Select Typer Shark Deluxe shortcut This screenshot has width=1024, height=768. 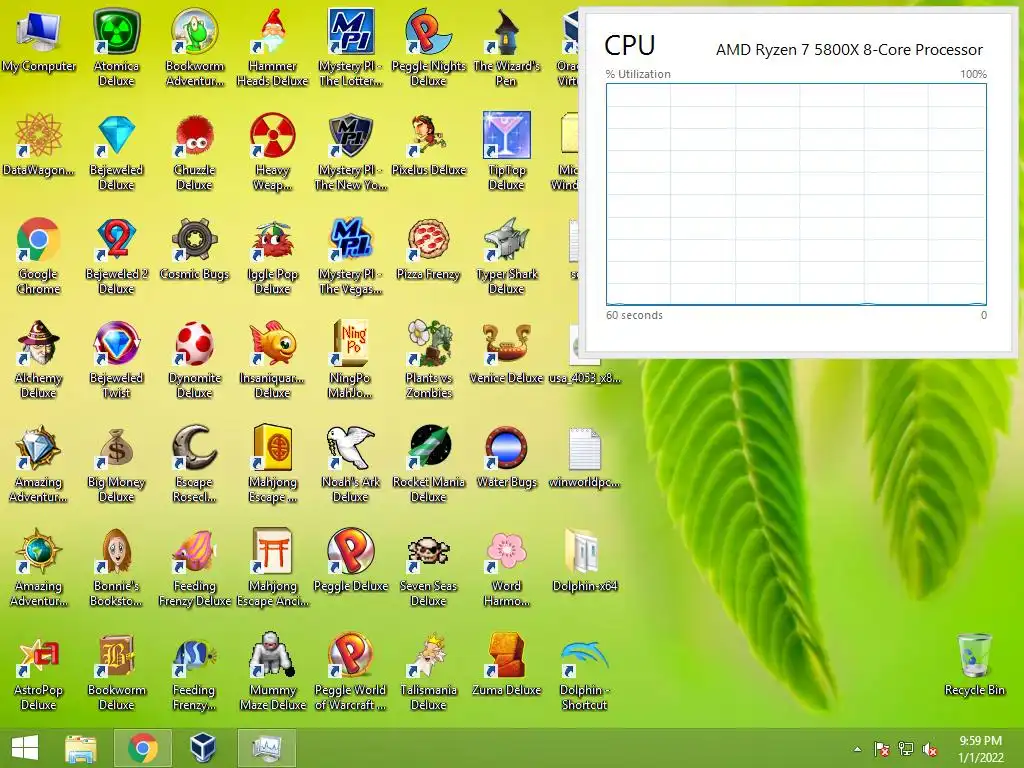click(506, 240)
